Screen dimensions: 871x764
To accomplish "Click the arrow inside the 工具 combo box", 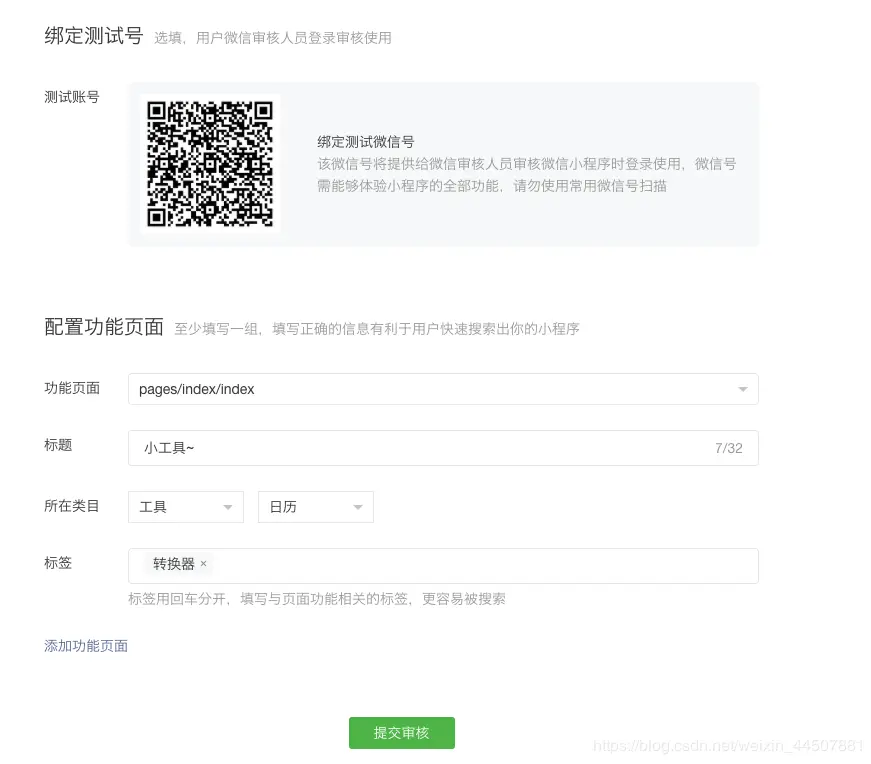I will [x=228, y=507].
